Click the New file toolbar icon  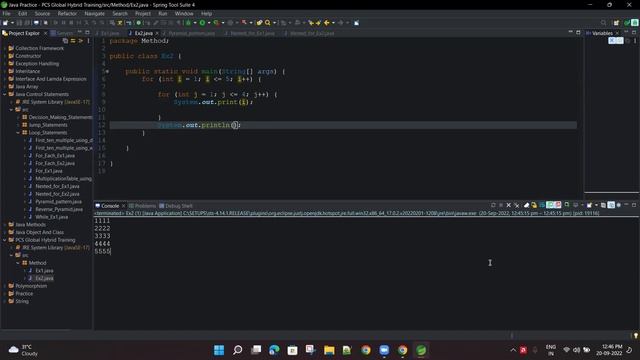pos(6,23)
